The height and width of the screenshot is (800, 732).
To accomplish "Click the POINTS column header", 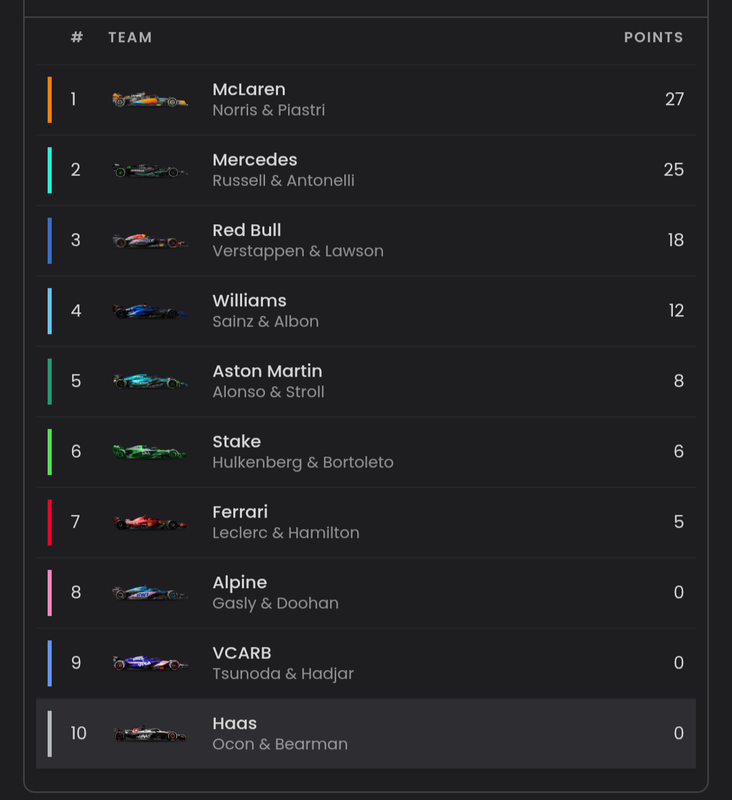I will 653,37.
